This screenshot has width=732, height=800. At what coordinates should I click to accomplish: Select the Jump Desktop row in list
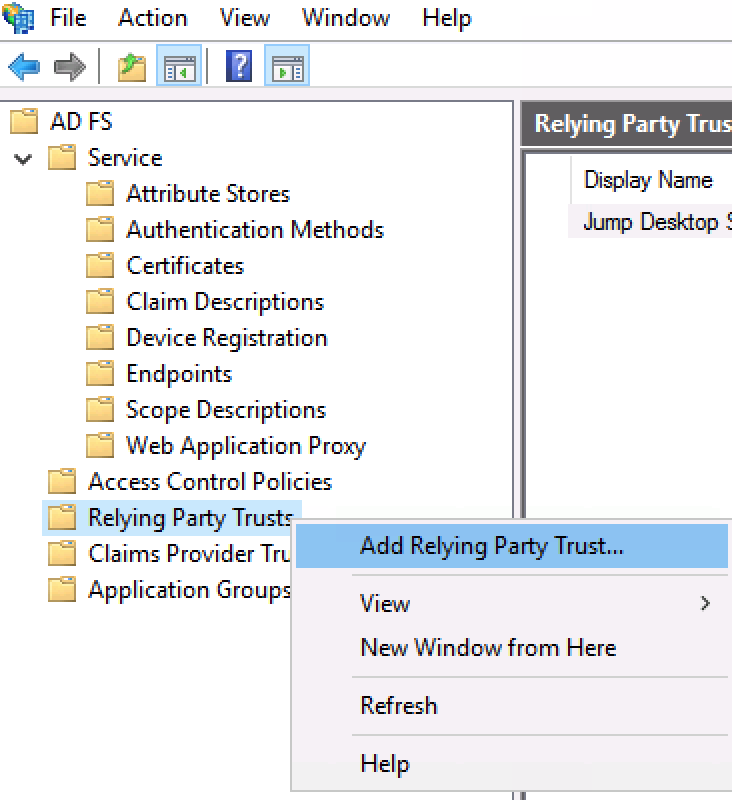click(x=650, y=222)
